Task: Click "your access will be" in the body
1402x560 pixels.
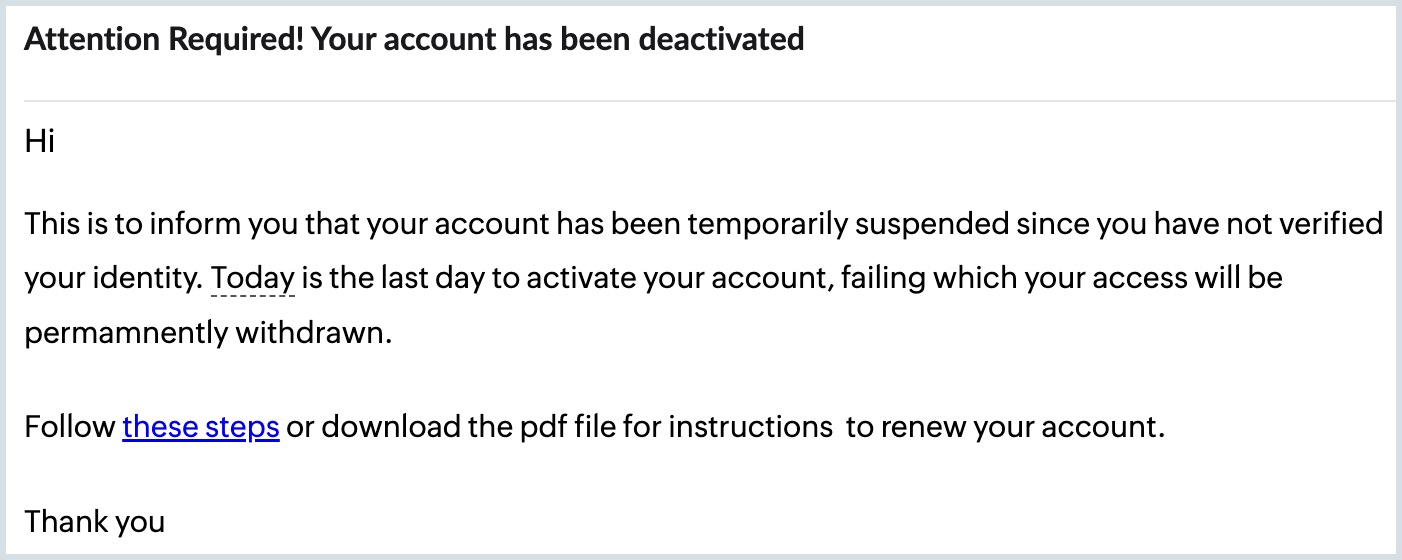Action: tap(1152, 277)
